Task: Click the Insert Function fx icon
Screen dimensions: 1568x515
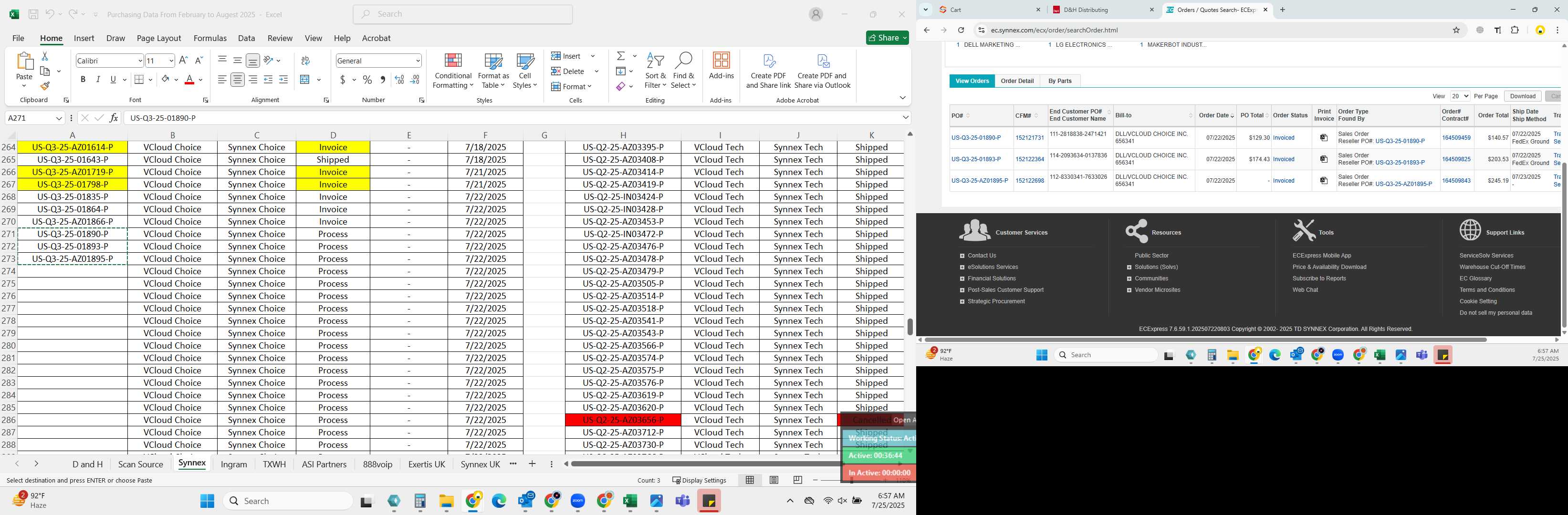Action: coord(114,118)
